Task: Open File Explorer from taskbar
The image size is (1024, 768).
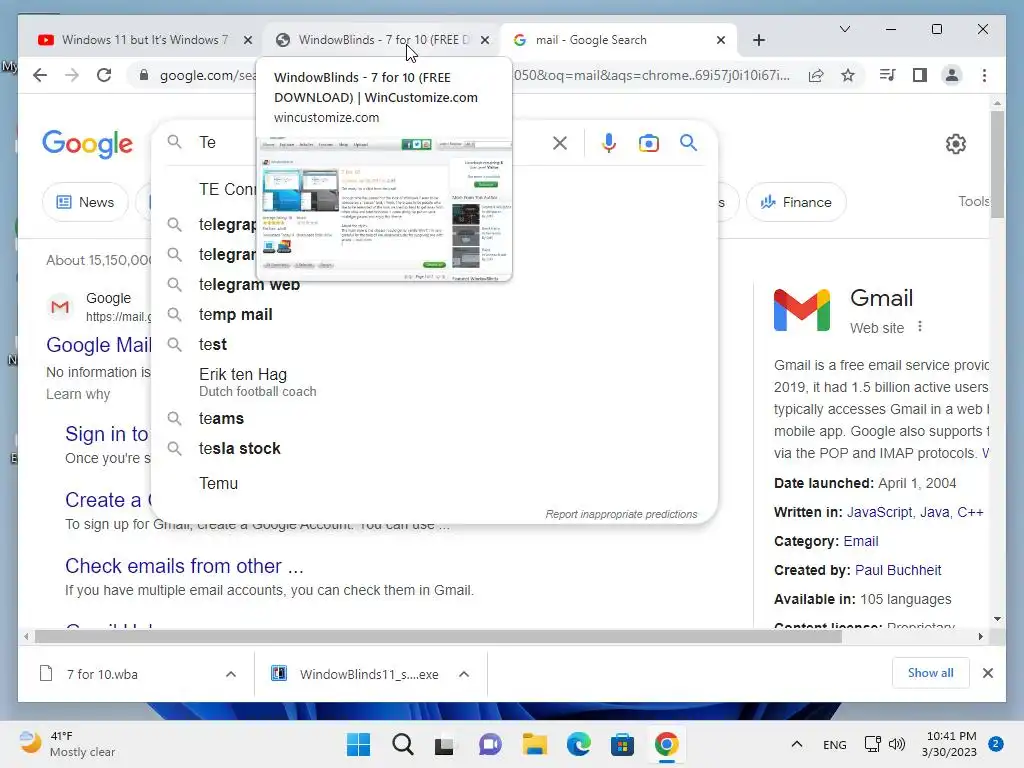Action: coord(534,744)
